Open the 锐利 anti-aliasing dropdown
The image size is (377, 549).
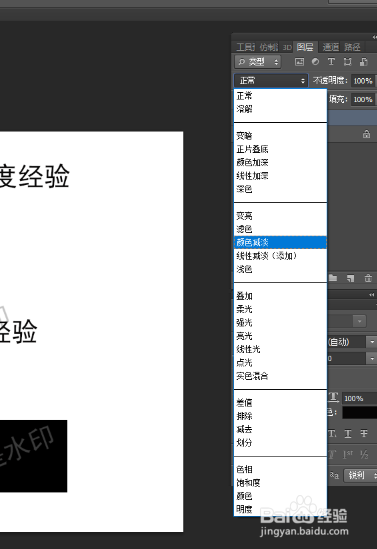click(x=360, y=475)
